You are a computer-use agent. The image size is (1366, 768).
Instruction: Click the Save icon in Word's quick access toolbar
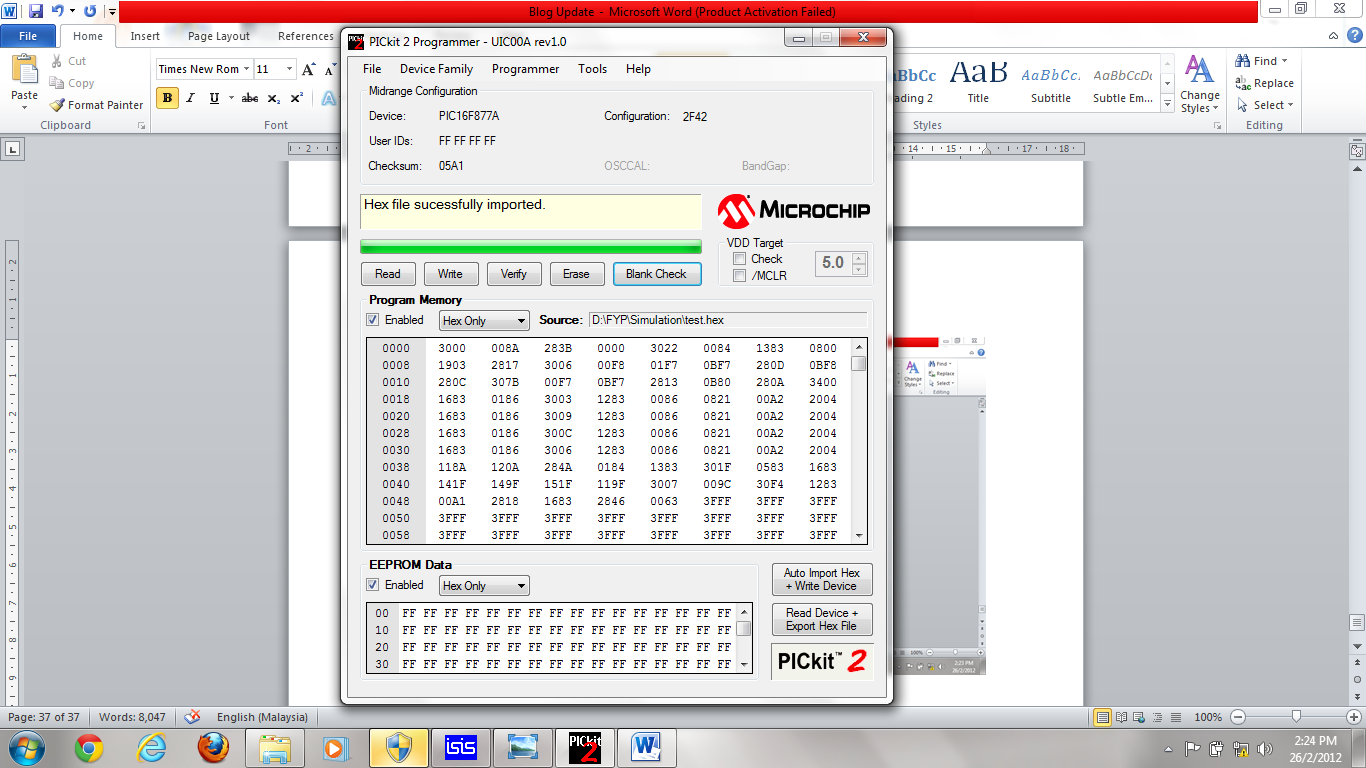[36, 11]
